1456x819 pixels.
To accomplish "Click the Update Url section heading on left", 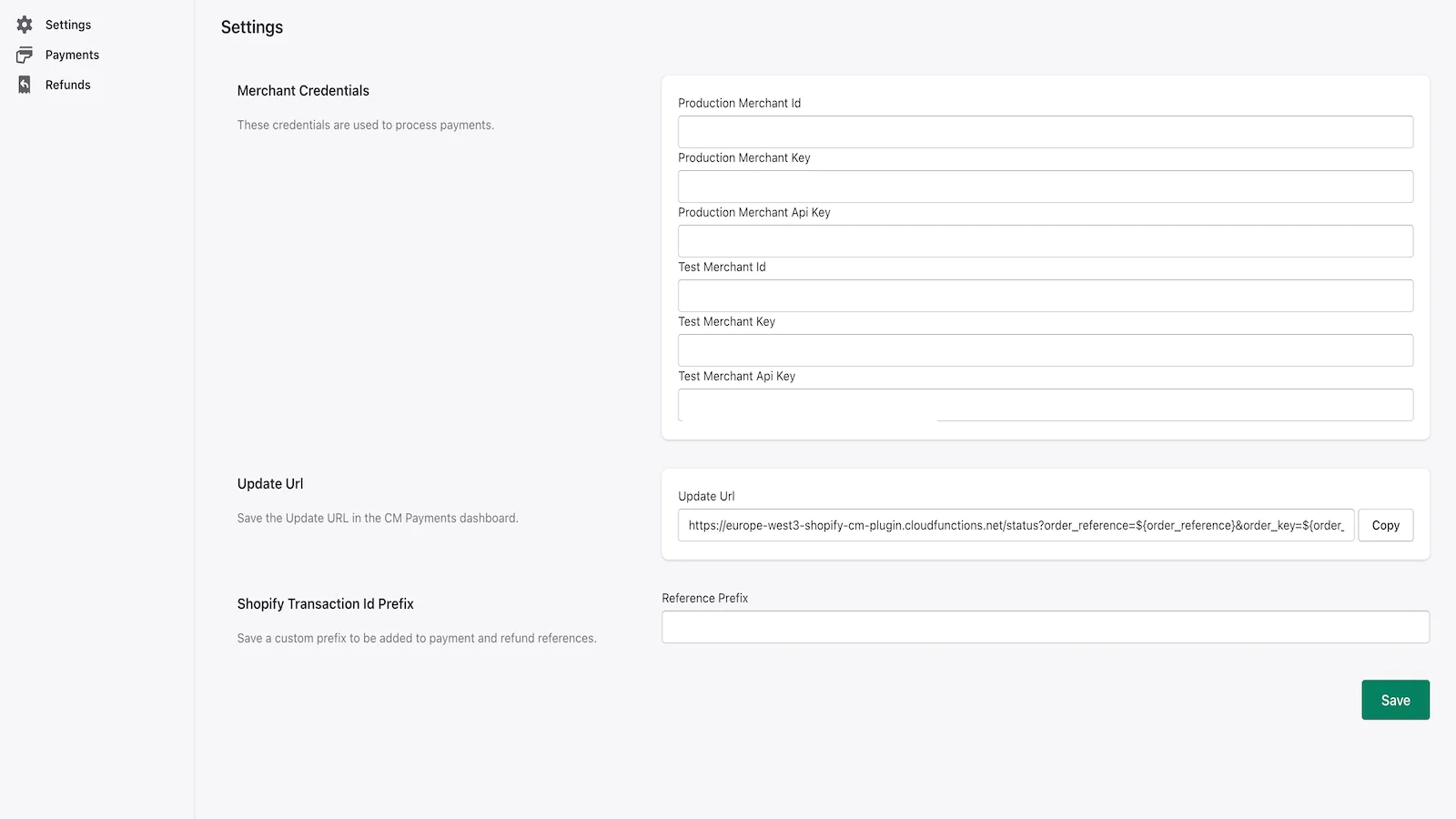I will pyautogui.click(x=270, y=484).
